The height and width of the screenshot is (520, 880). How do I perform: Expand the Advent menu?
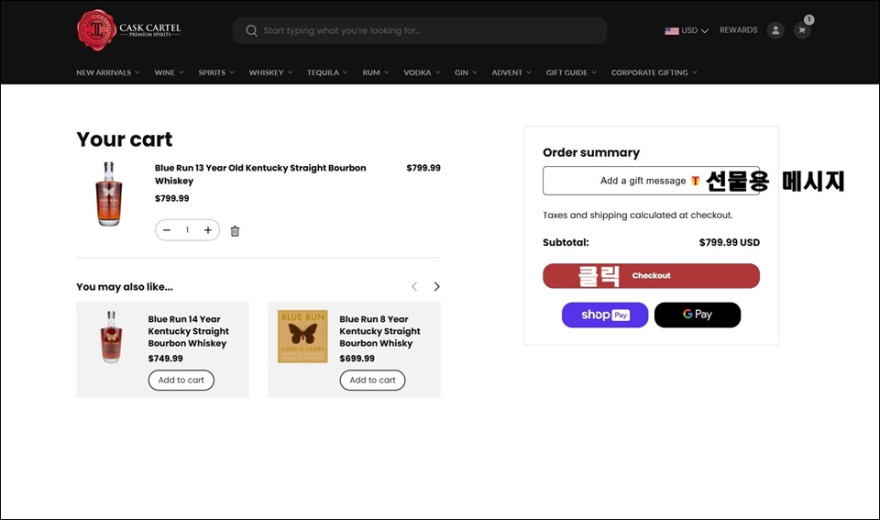coord(511,72)
